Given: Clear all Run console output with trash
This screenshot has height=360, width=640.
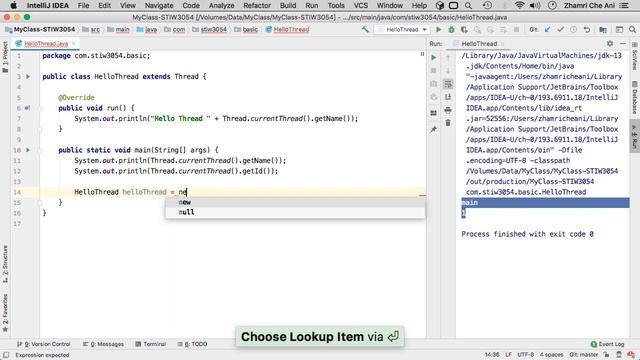Looking at the screenshot, I should tap(448, 123).
